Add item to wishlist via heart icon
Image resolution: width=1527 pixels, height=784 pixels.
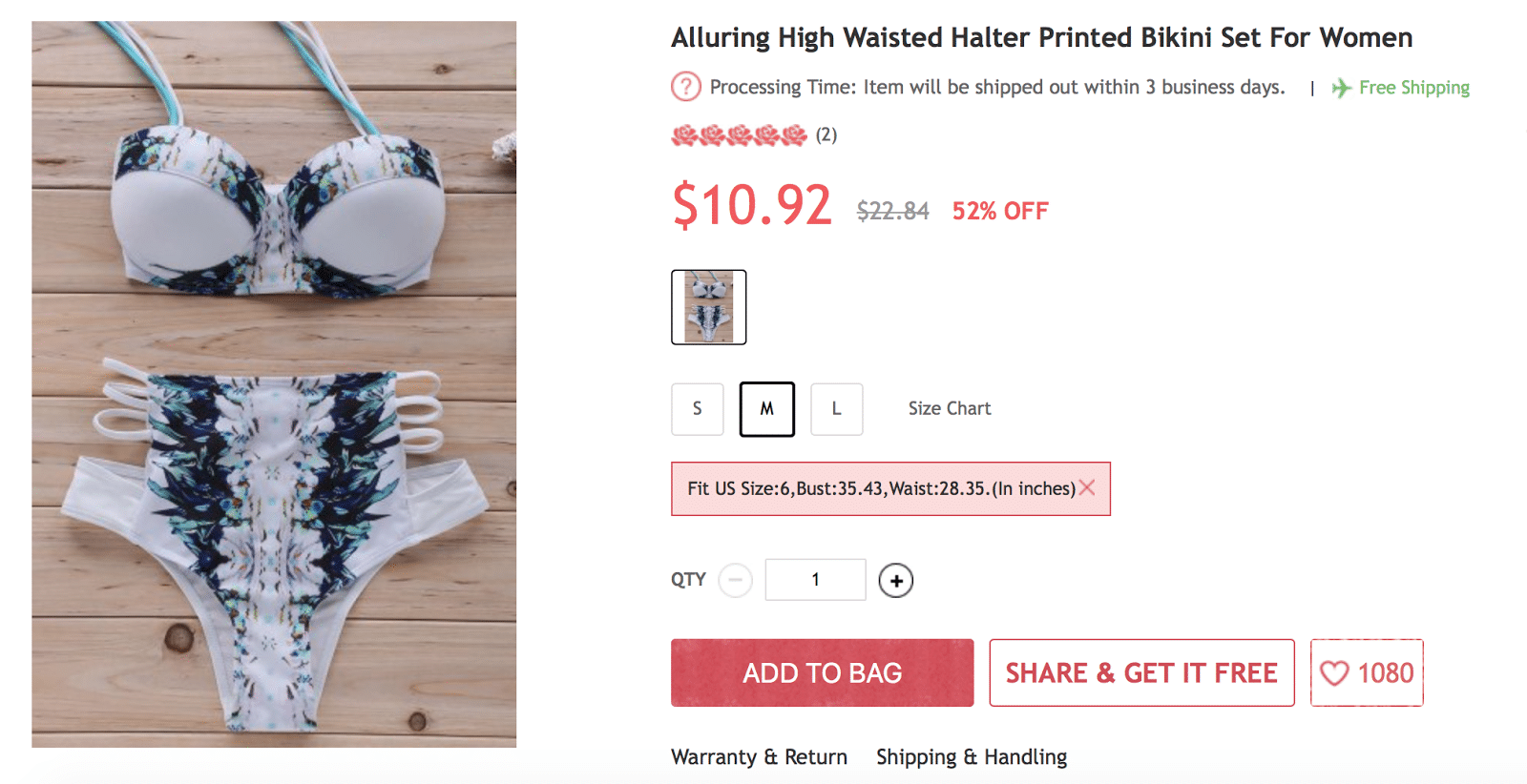point(1334,673)
